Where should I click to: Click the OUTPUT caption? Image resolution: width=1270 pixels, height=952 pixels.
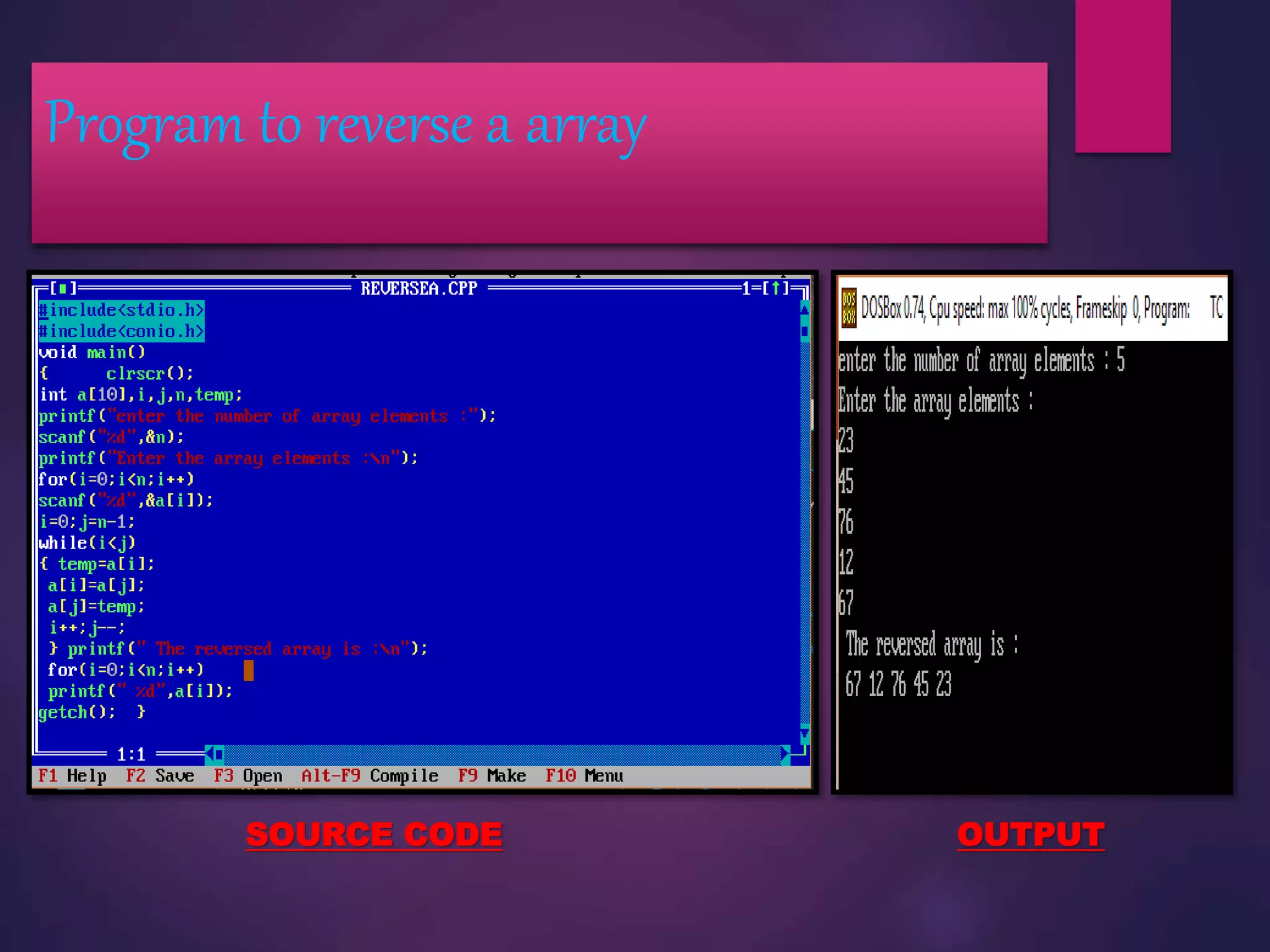click(x=1031, y=834)
